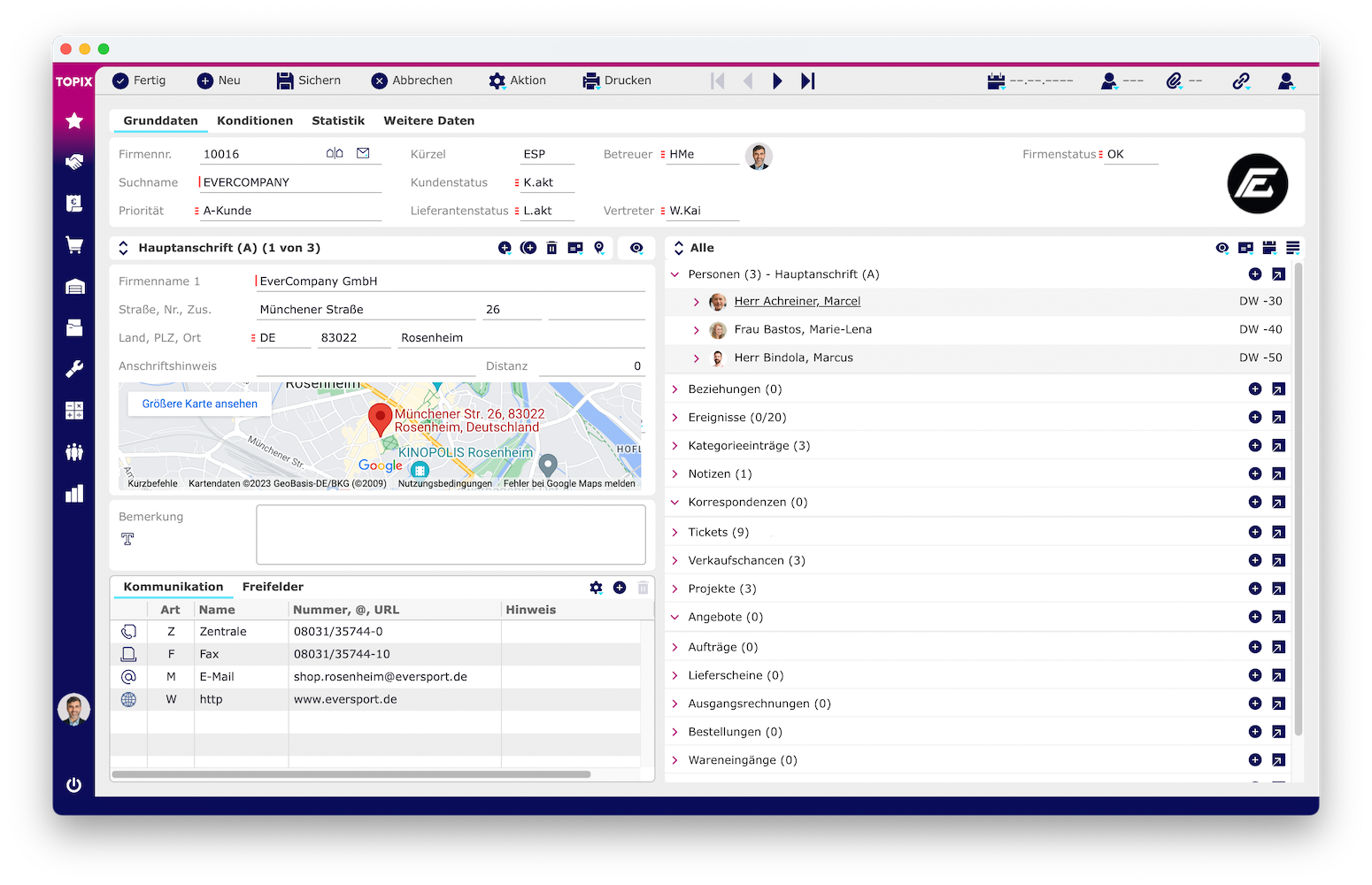The height and width of the screenshot is (885, 1372).
Task: Click the Fertig button
Action: click(x=139, y=81)
